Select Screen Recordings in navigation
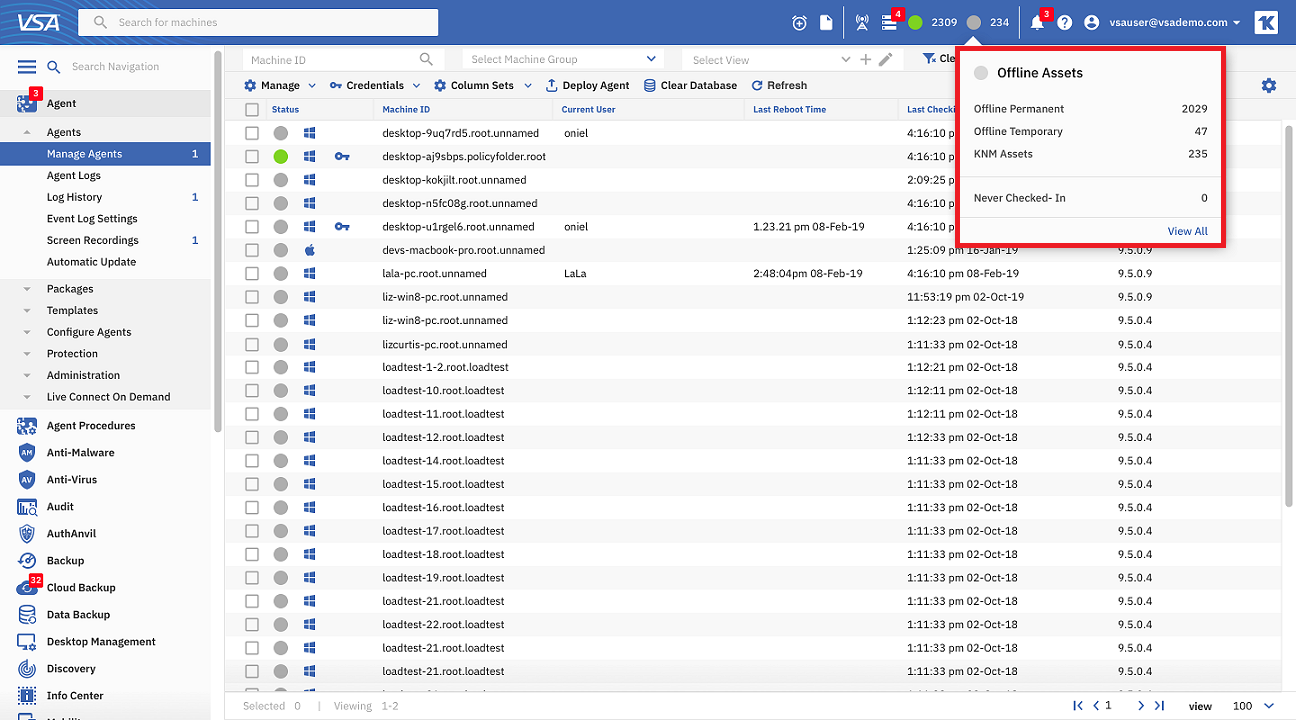The image size is (1296, 720). 93,240
